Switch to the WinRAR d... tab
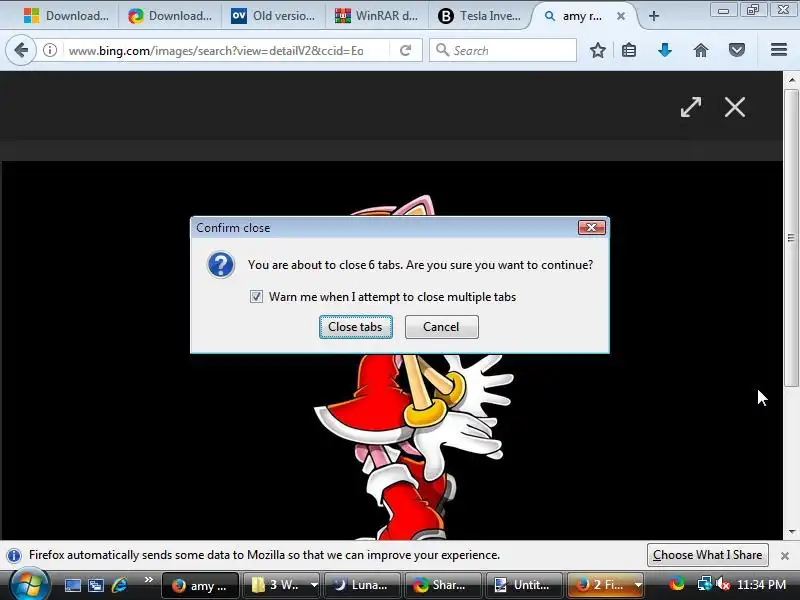Image resolution: width=800 pixels, height=600 pixels. (377, 16)
